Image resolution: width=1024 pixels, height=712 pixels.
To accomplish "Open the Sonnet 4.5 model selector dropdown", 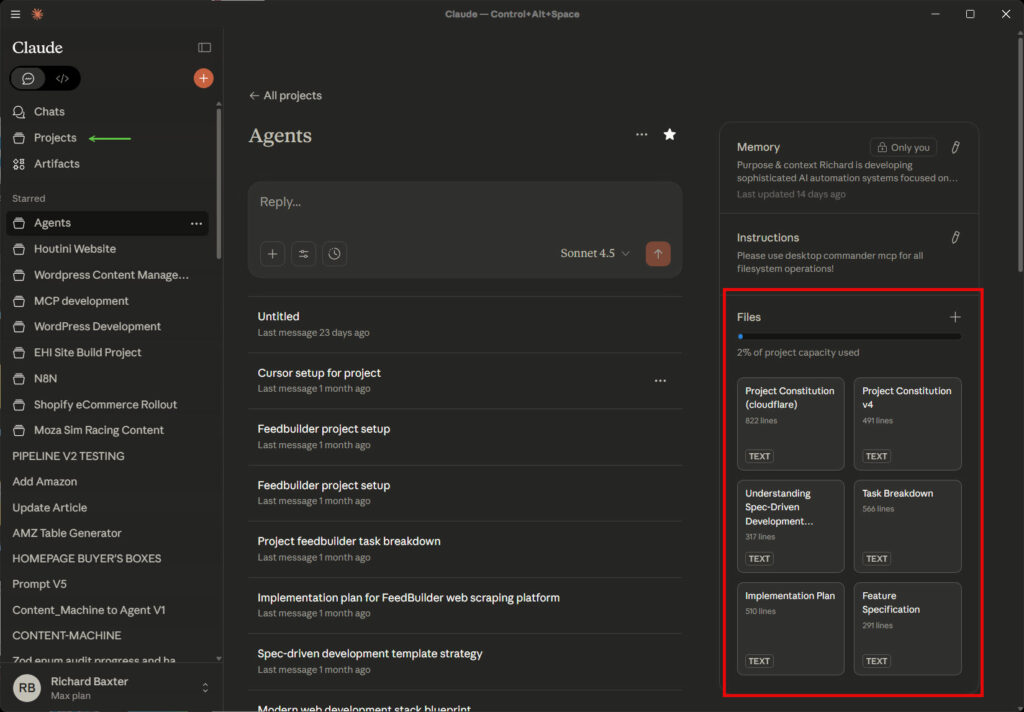I will click(595, 254).
